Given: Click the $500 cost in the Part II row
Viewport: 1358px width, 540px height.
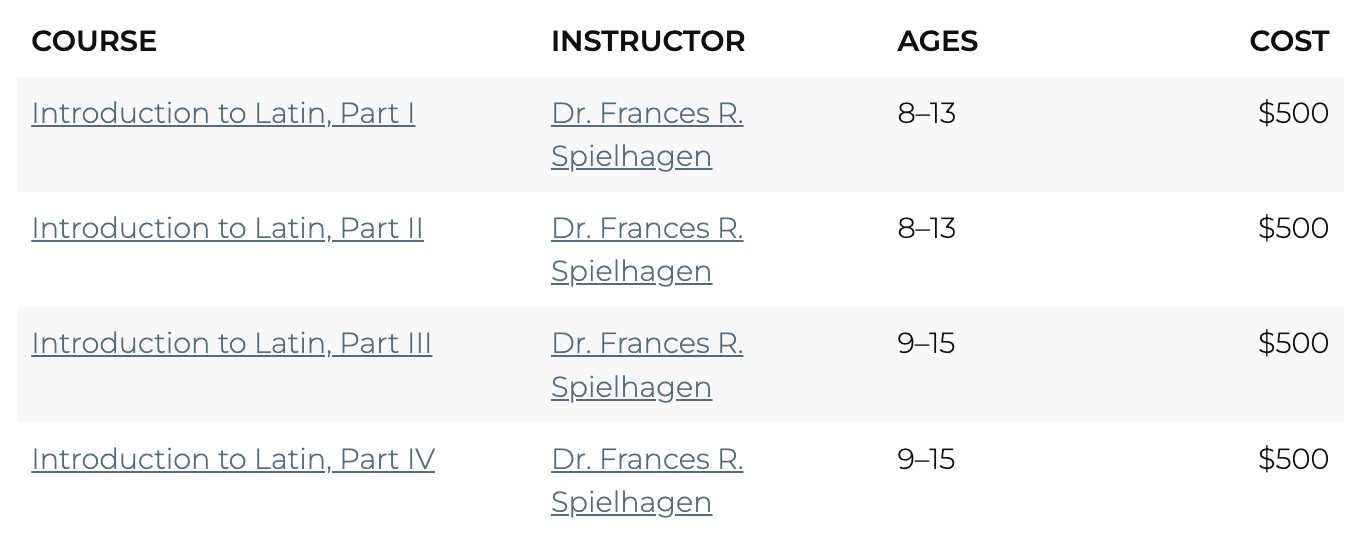Looking at the screenshot, I should pyautogui.click(x=1293, y=229).
